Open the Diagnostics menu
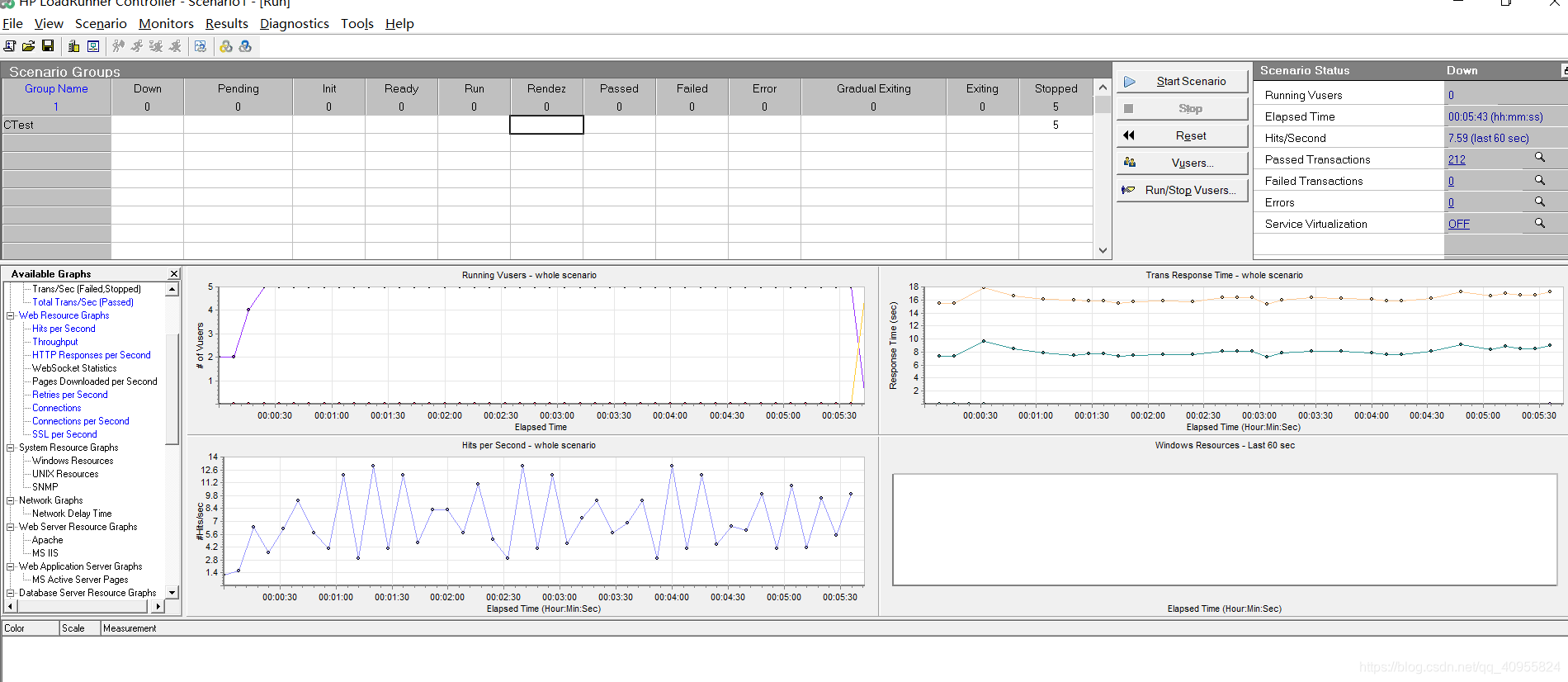 295,24
